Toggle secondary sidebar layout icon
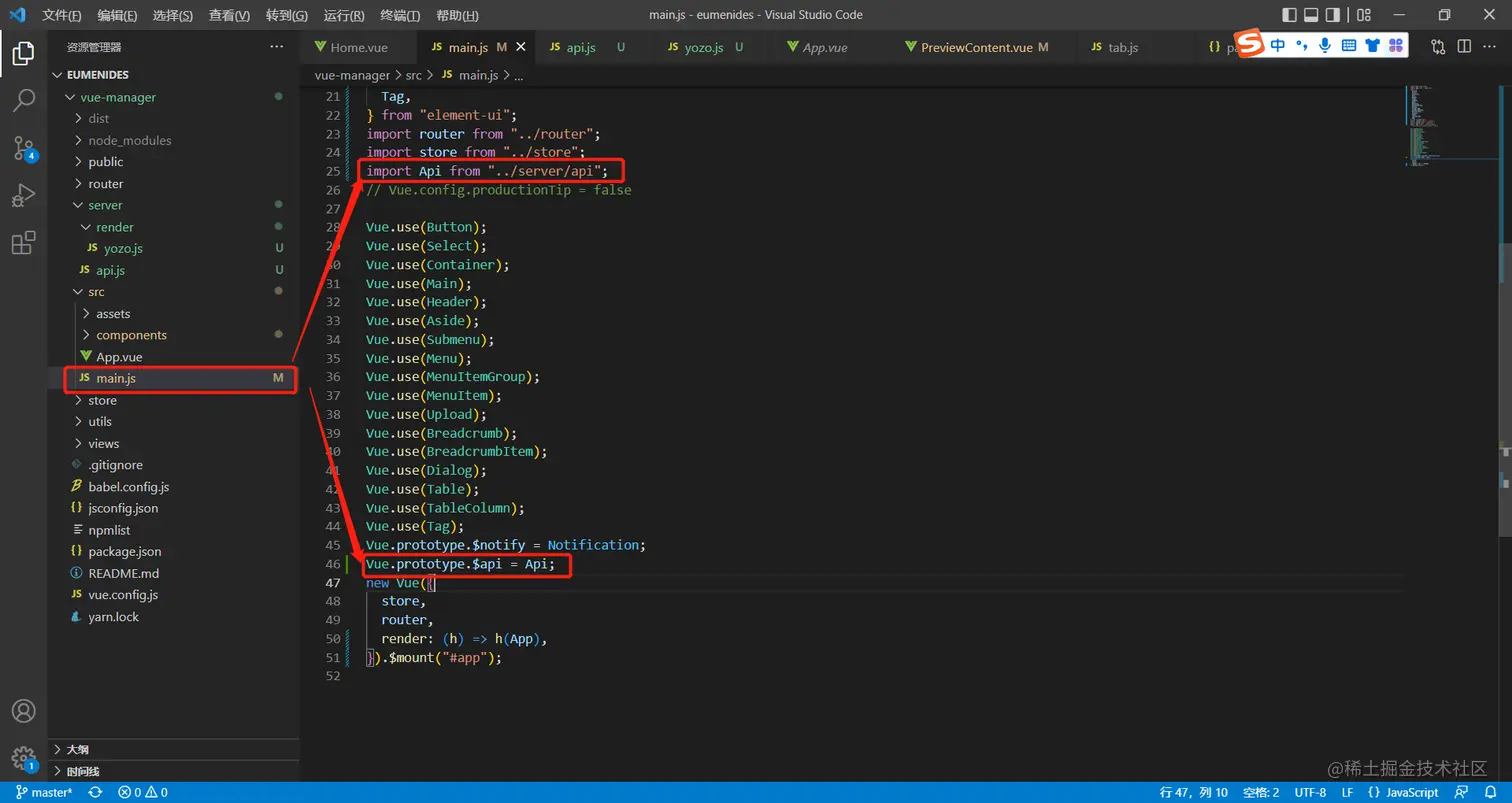 (1333, 15)
